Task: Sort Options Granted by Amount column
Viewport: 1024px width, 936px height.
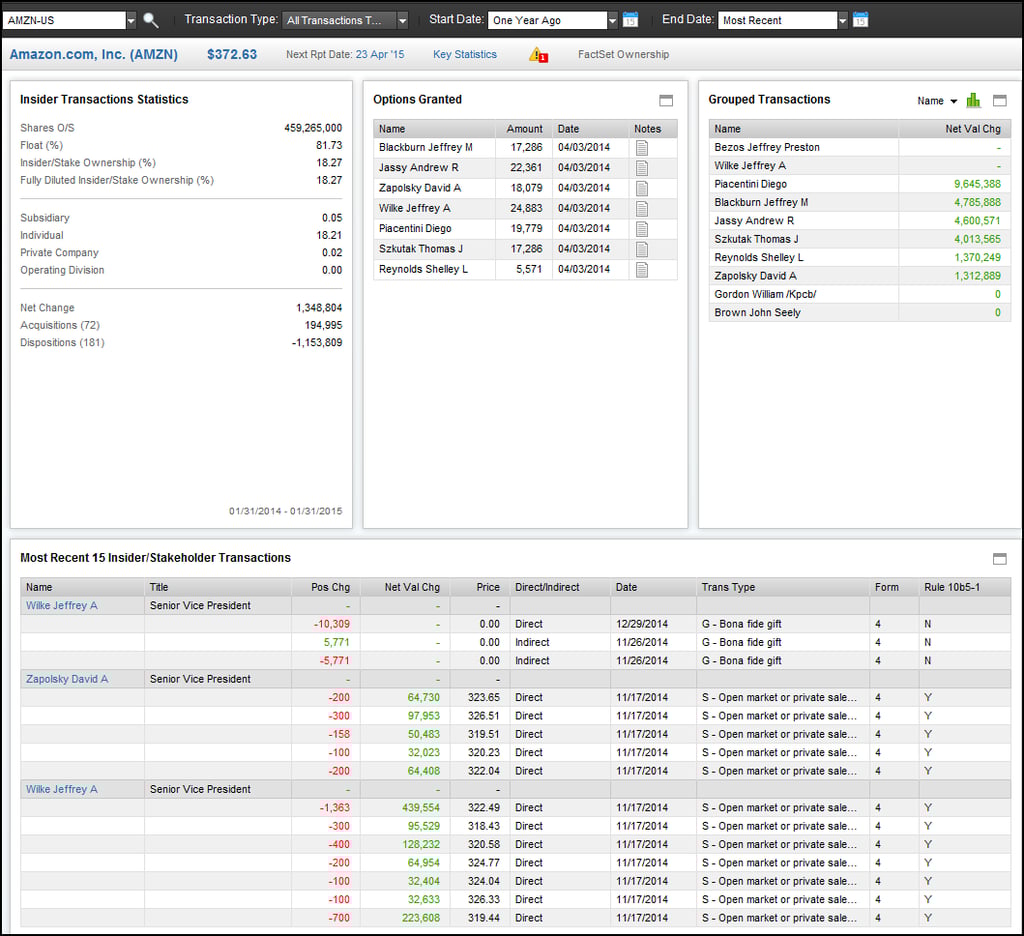Action: point(524,129)
